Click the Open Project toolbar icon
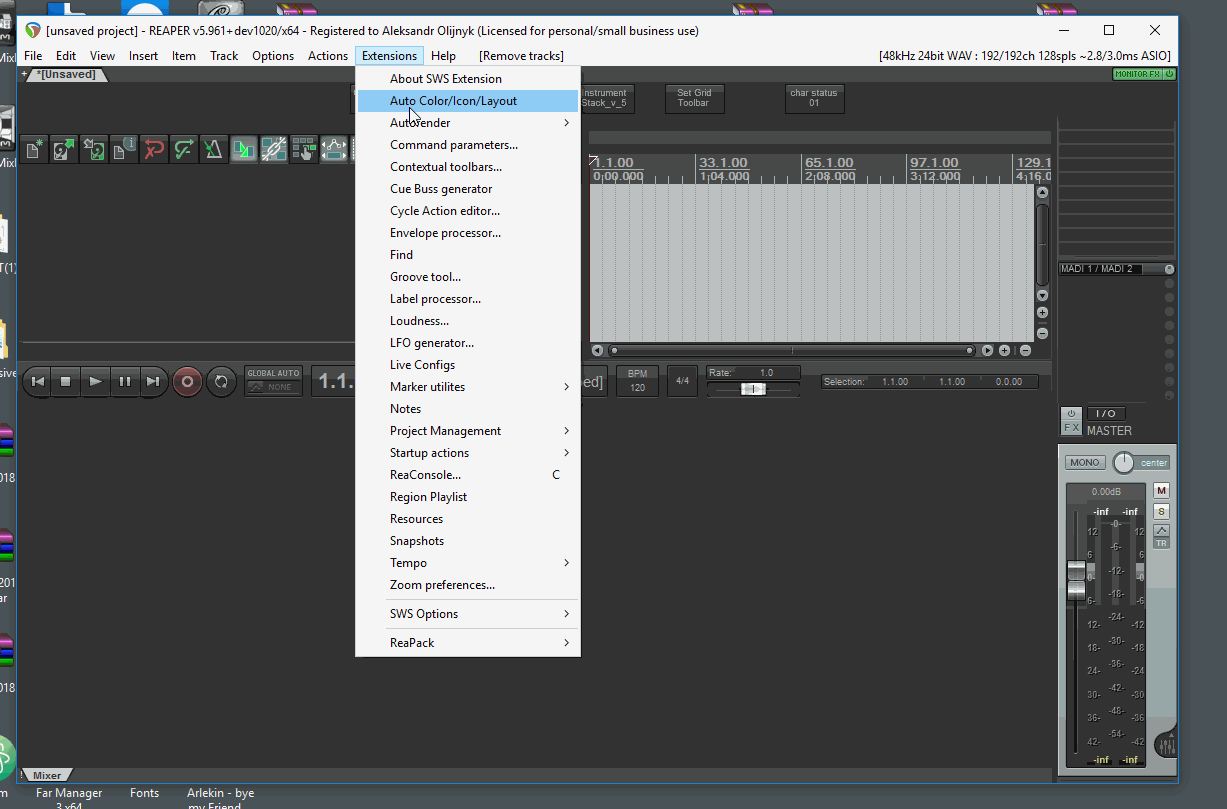 [65, 150]
